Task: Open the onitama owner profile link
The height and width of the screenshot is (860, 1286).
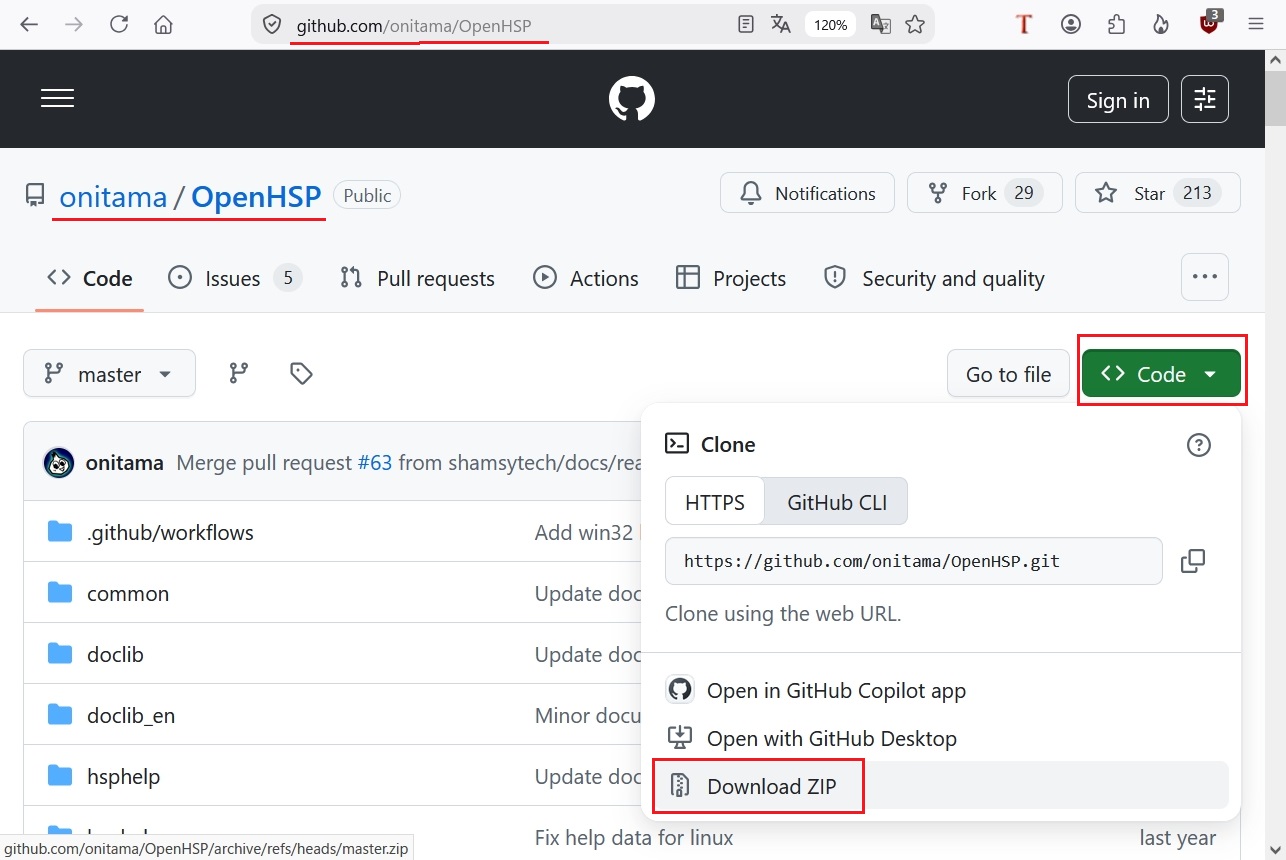Action: [x=113, y=197]
